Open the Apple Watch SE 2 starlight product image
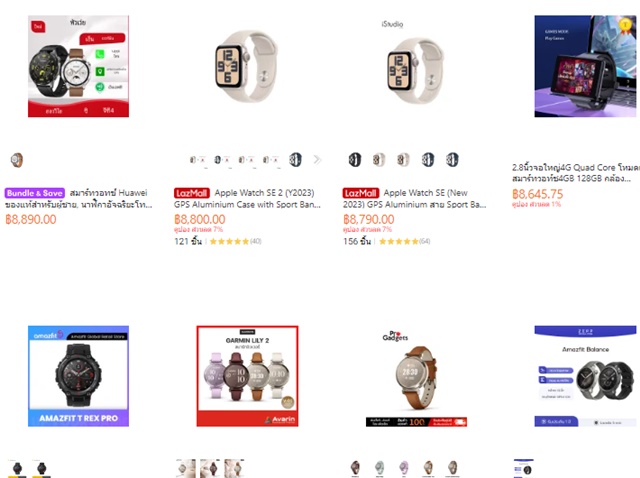 point(247,66)
